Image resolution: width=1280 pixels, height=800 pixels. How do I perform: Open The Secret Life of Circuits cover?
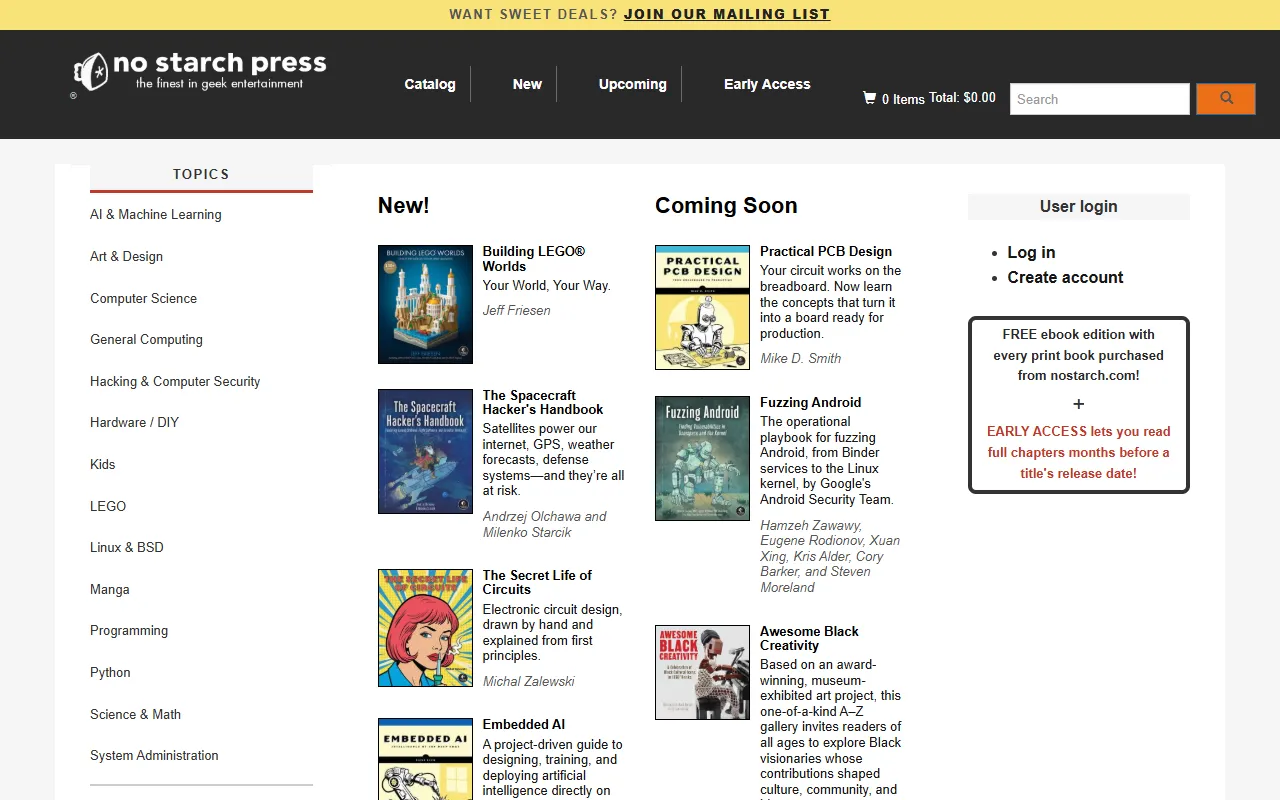(425, 628)
